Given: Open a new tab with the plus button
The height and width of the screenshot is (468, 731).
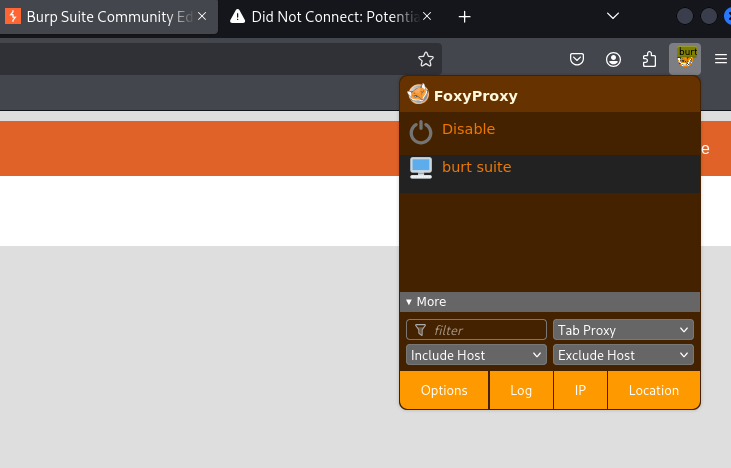Looking at the screenshot, I should [x=464, y=17].
